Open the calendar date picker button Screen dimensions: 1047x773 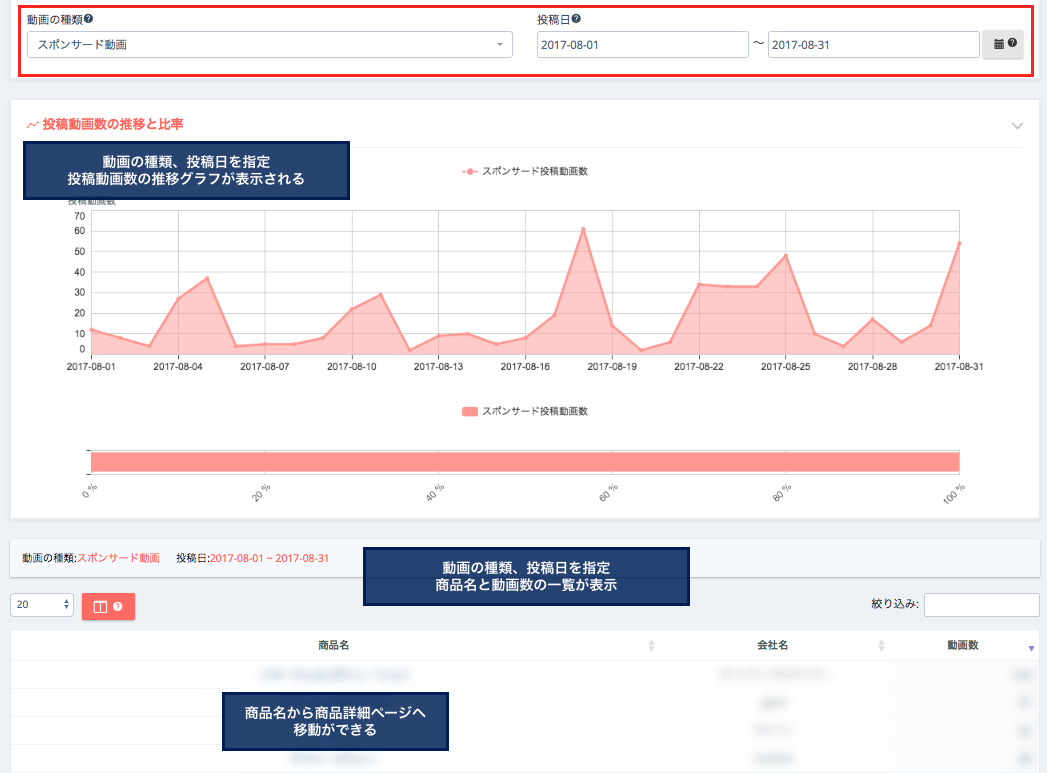(1002, 44)
